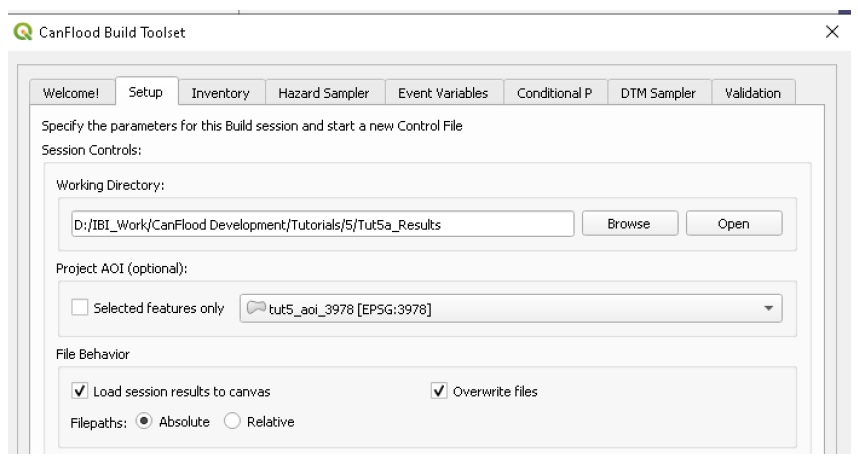Toggle the Overwrite files checkbox
This screenshot has width=858, height=471.
coord(439,391)
